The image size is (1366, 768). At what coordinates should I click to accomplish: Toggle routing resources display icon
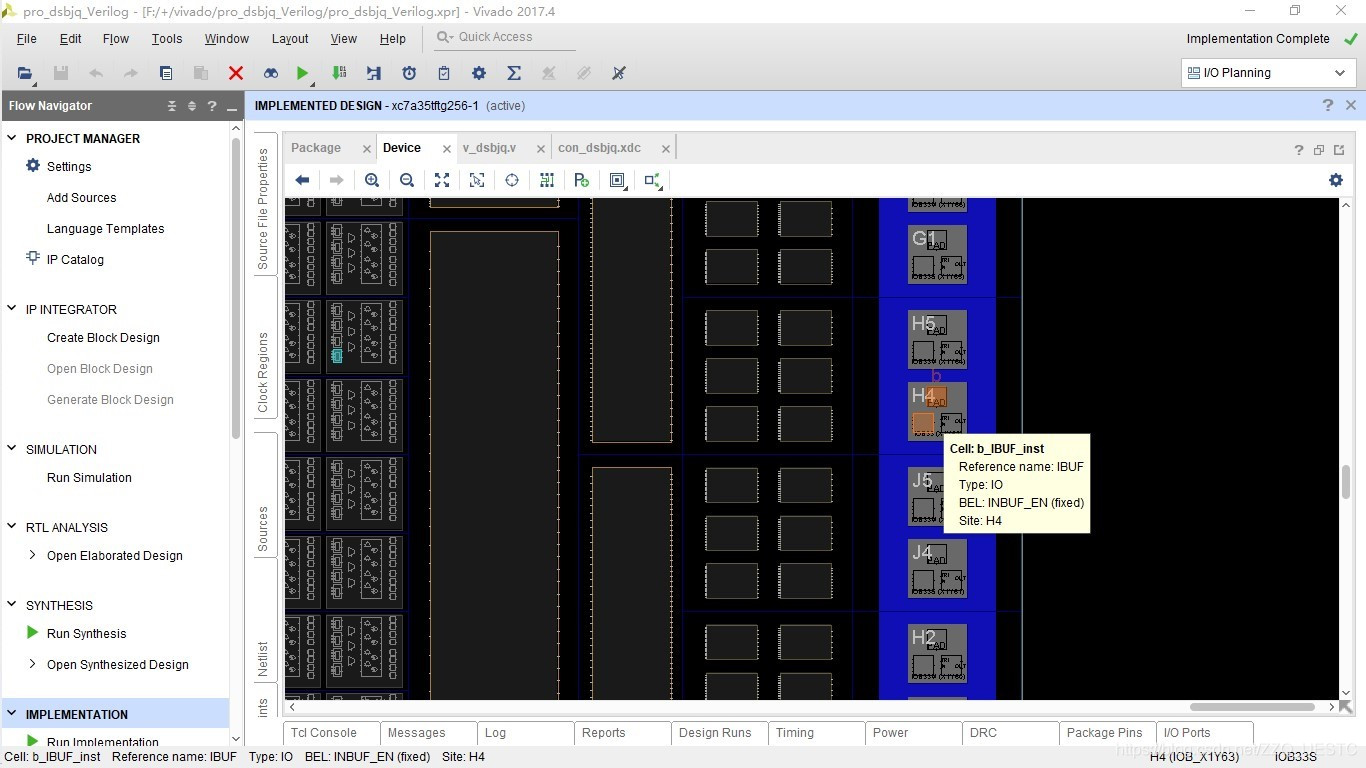547,180
